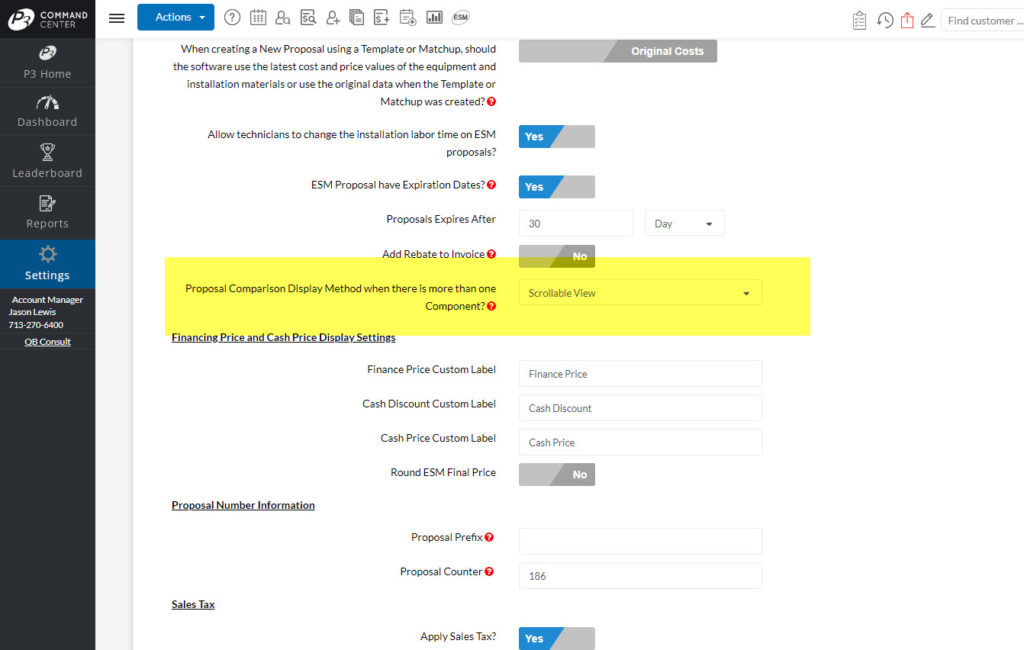The height and width of the screenshot is (650, 1024).
Task: Open the history clock icon
Action: click(885, 20)
